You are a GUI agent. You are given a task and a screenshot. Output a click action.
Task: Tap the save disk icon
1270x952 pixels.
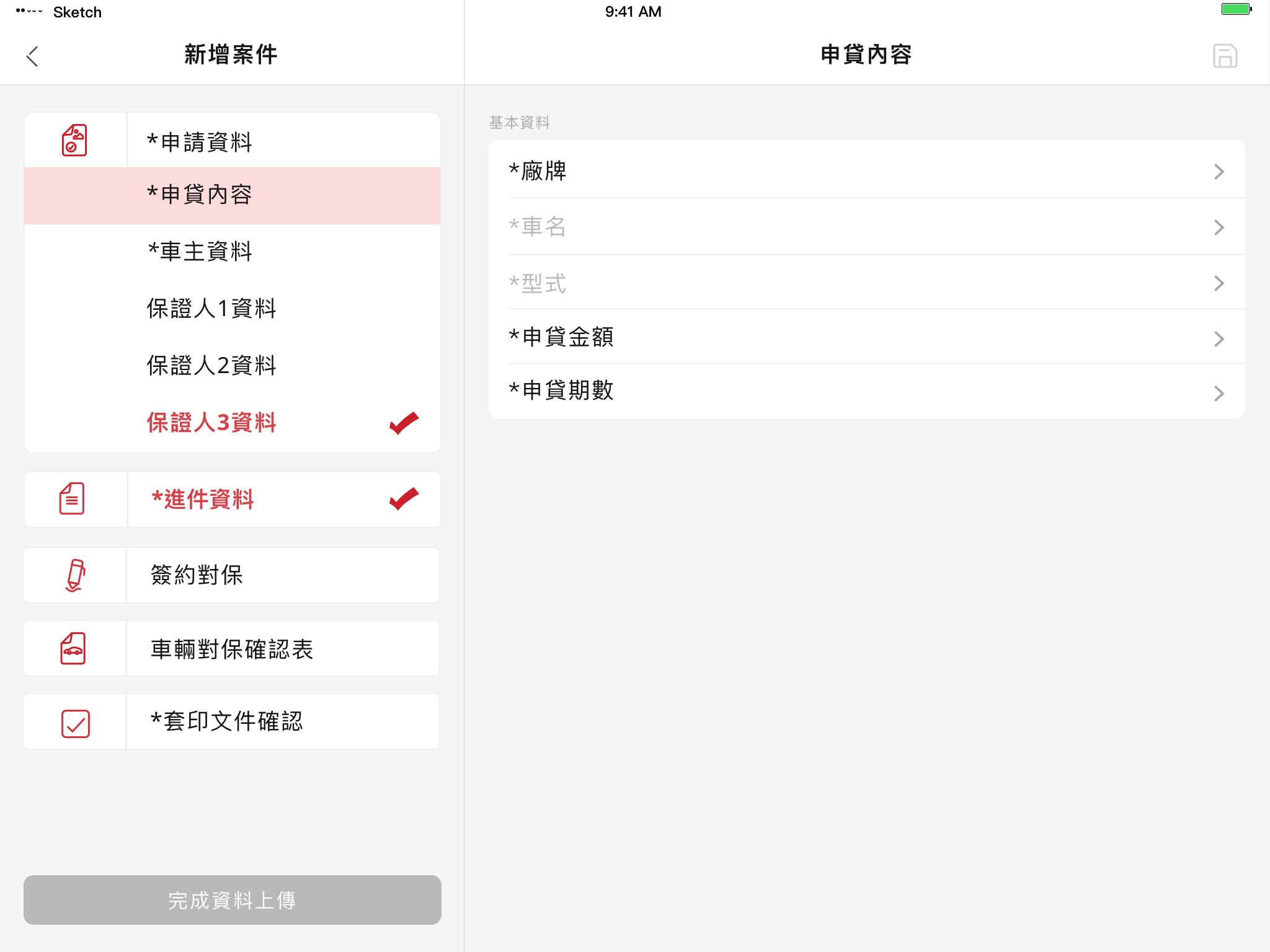[1225, 56]
